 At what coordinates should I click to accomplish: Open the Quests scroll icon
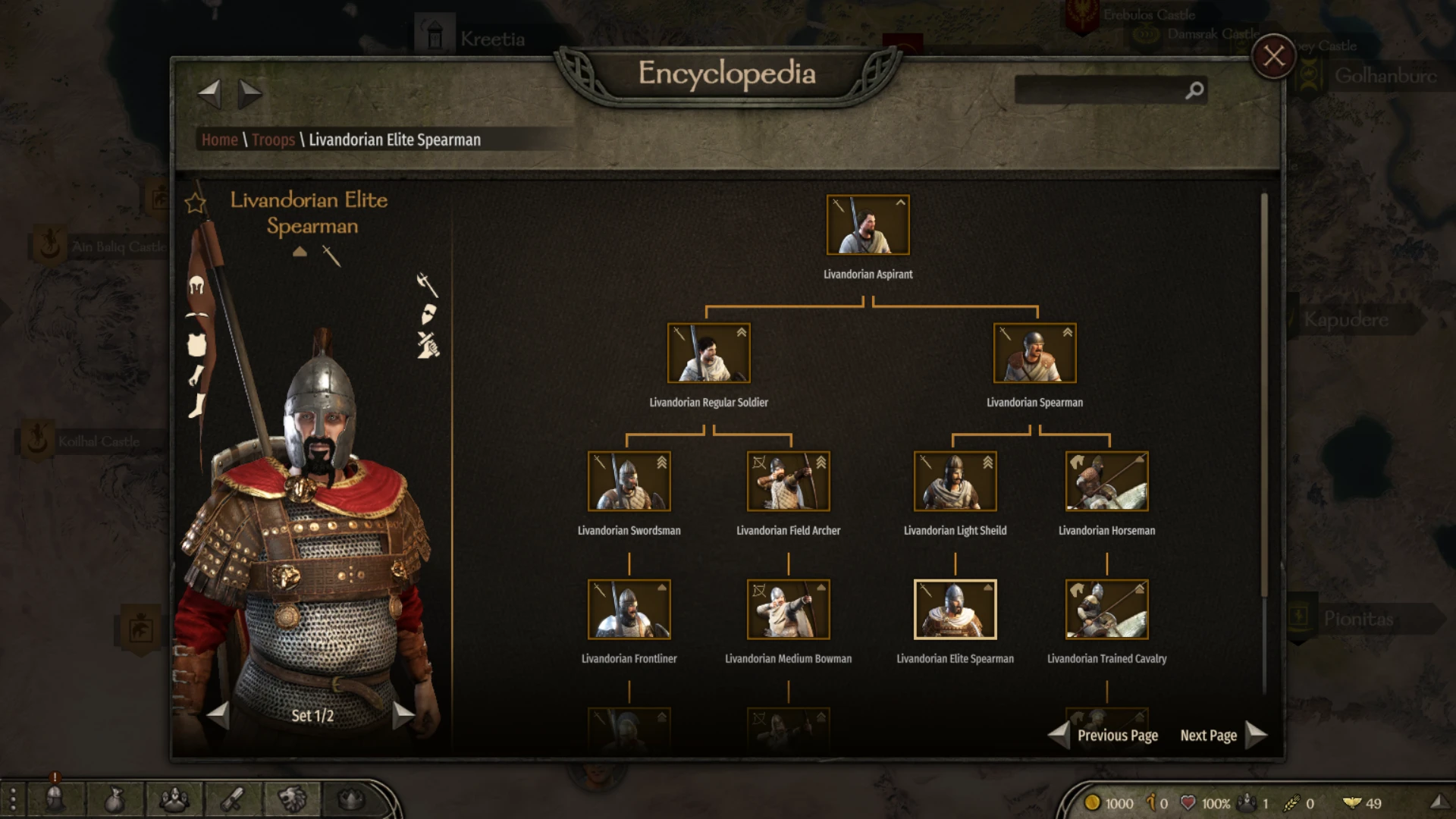point(233,799)
